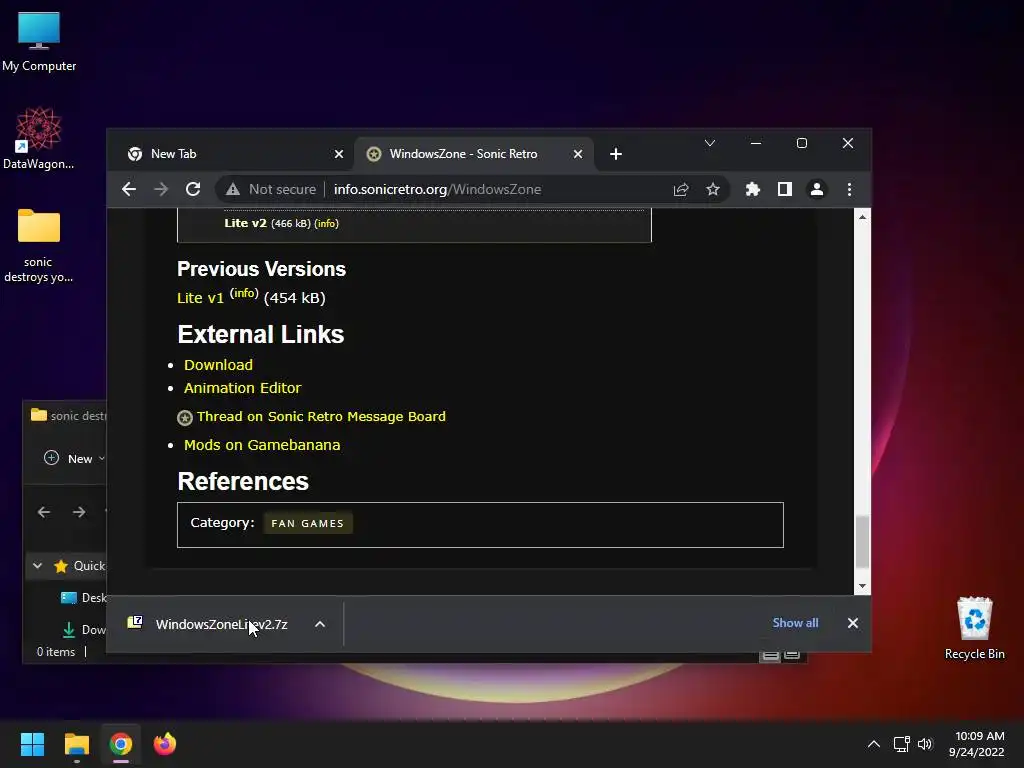Go forward in File Explorer window
The image size is (1024, 768).
click(x=79, y=512)
